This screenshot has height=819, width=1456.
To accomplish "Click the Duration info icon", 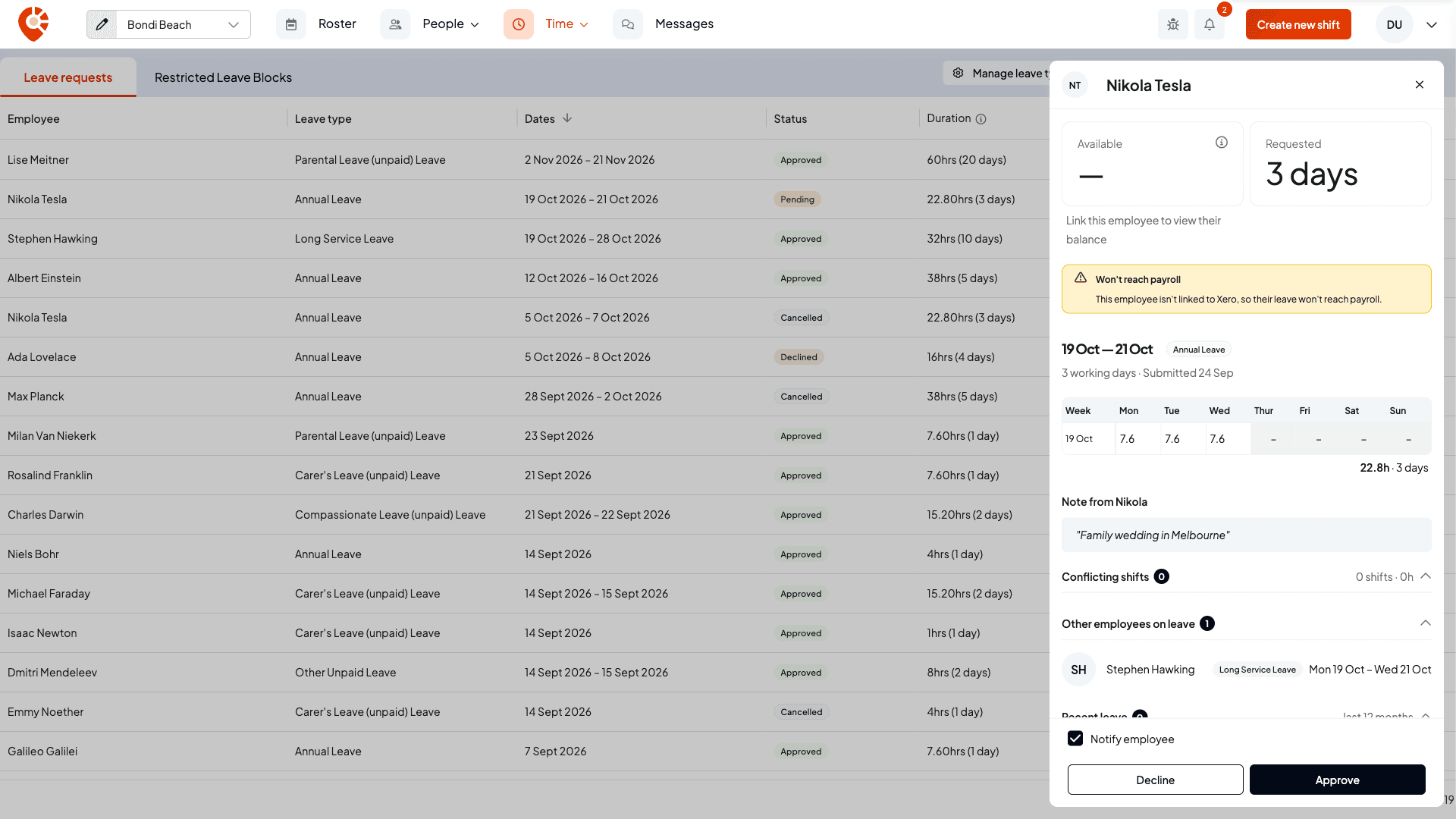I will pos(981,119).
